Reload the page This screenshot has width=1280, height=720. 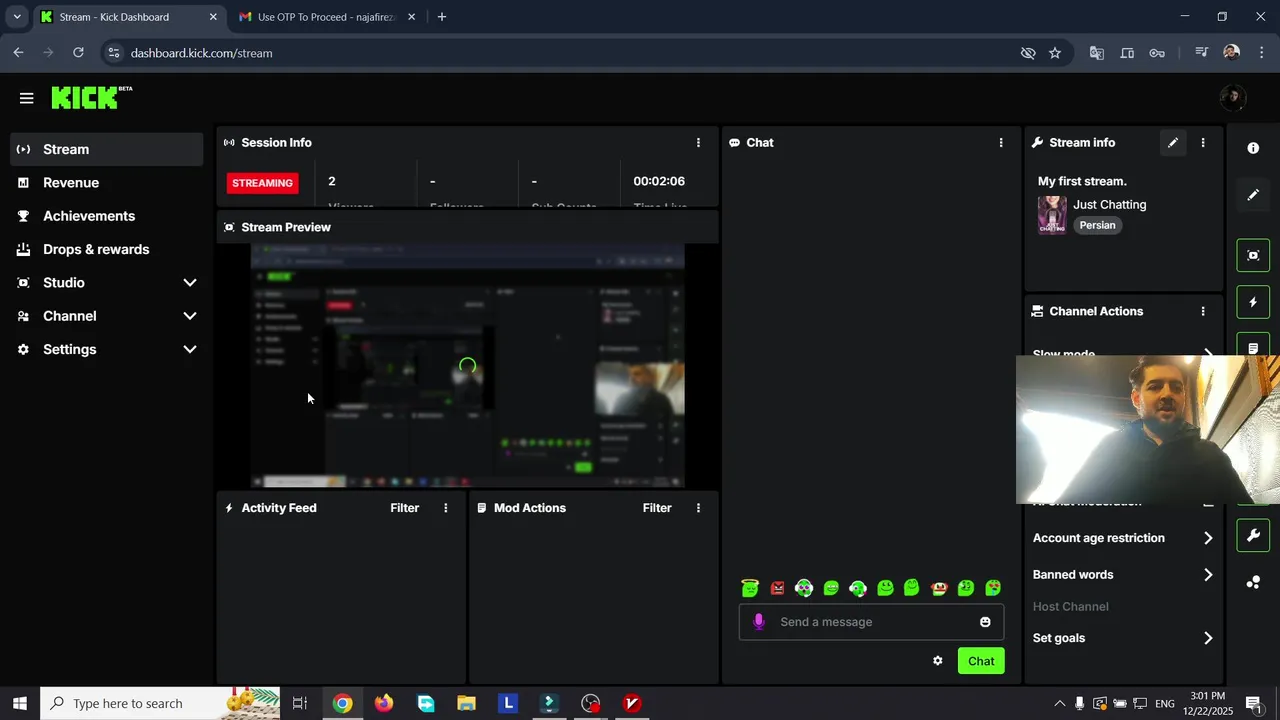coord(78,53)
